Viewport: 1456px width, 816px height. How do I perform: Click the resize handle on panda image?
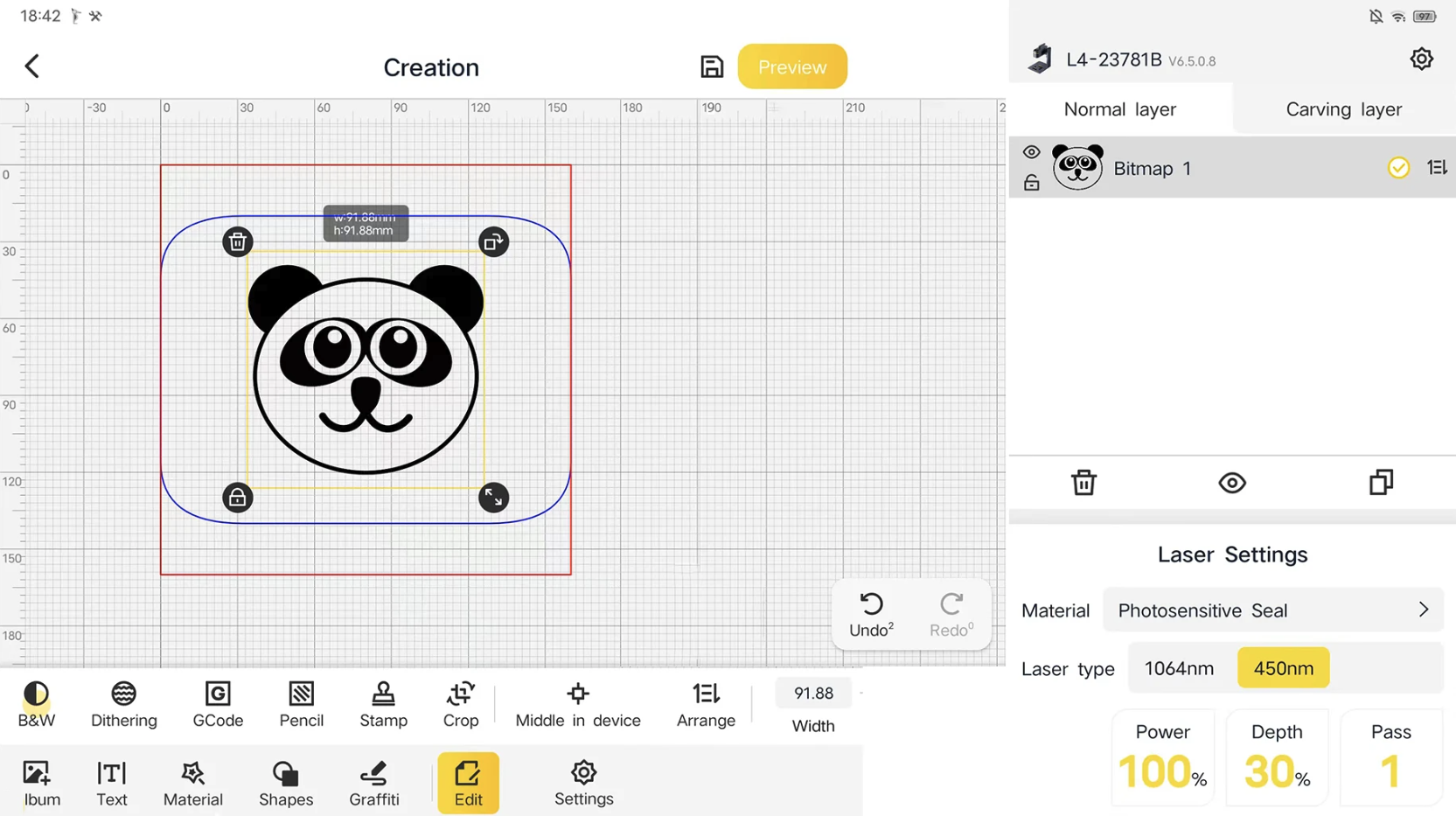click(x=493, y=498)
